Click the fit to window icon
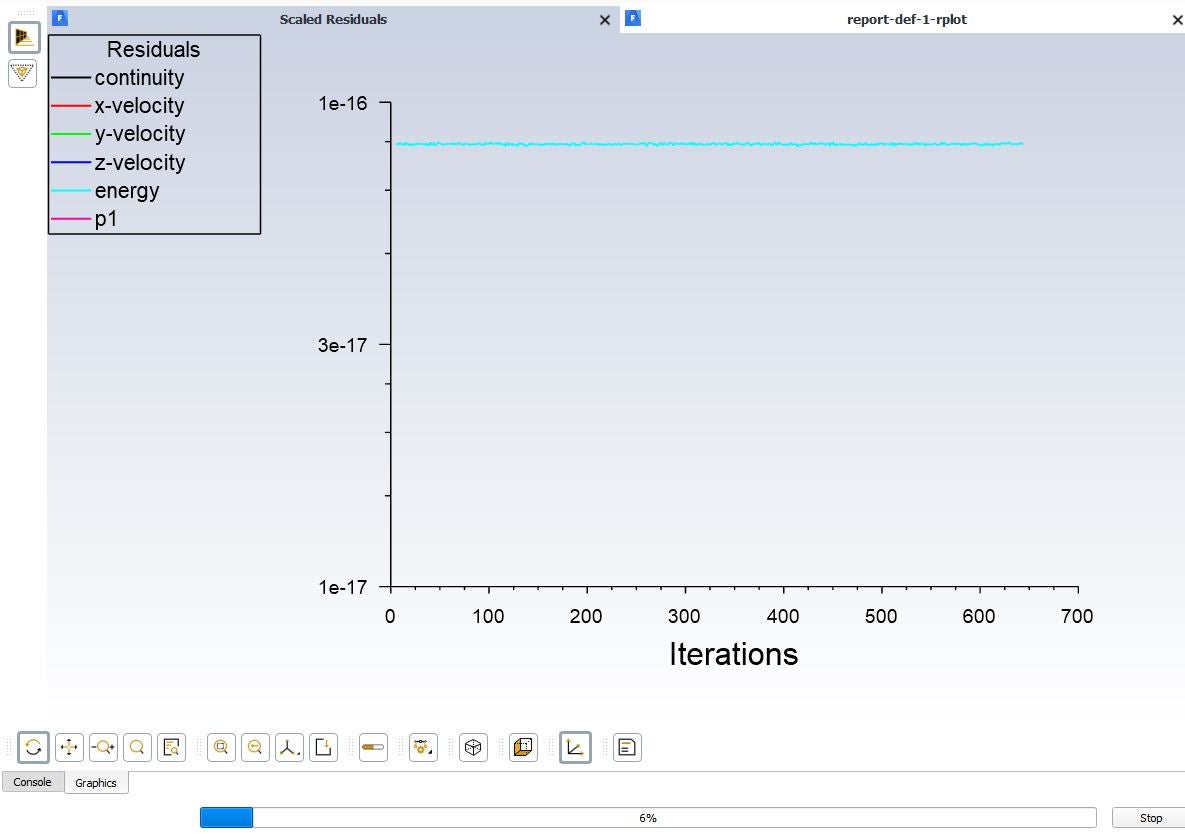Image resolution: width=1185 pixels, height=834 pixels. point(221,747)
